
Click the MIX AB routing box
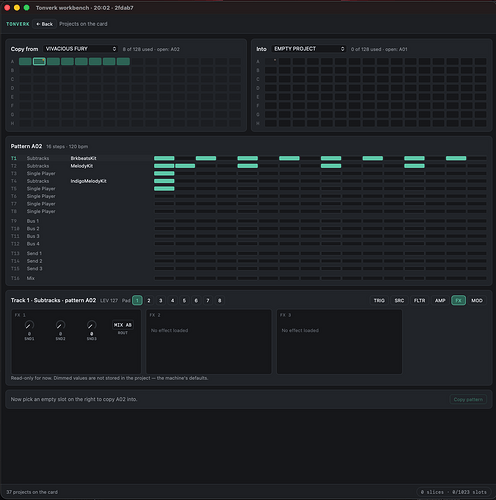[x=123, y=325]
